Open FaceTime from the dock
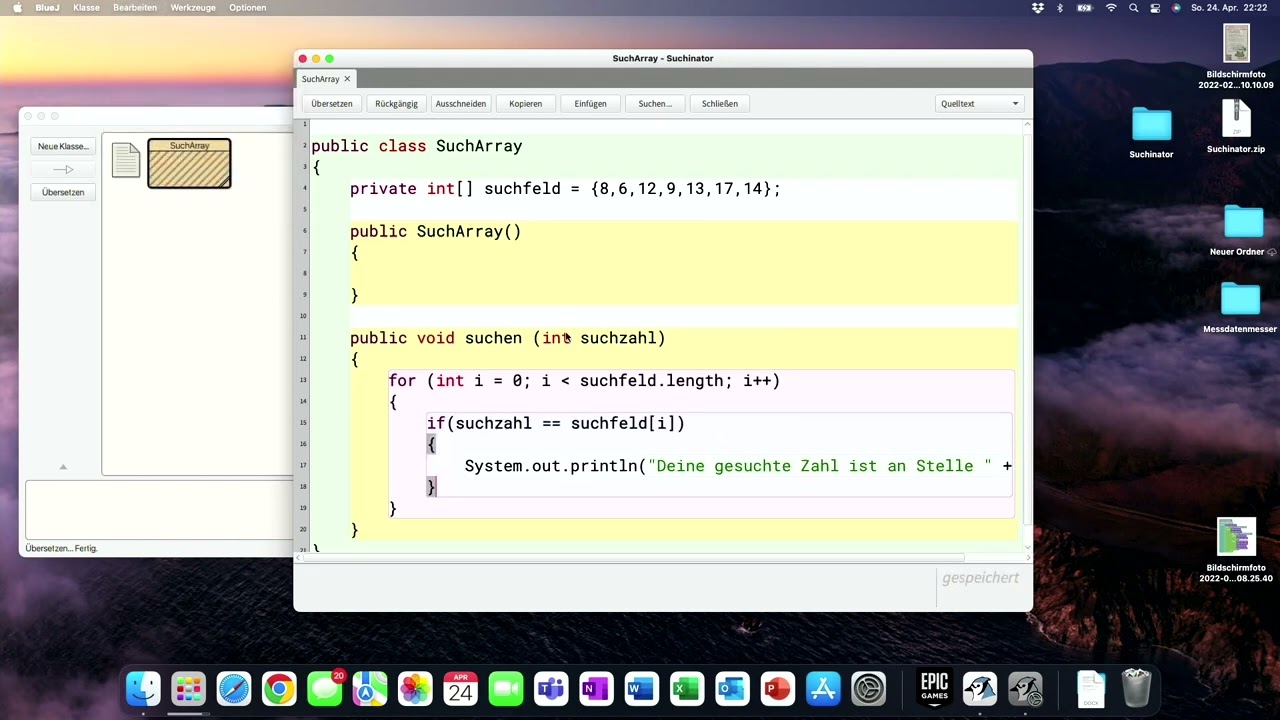The image size is (1280, 720). (x=506, y=689)
